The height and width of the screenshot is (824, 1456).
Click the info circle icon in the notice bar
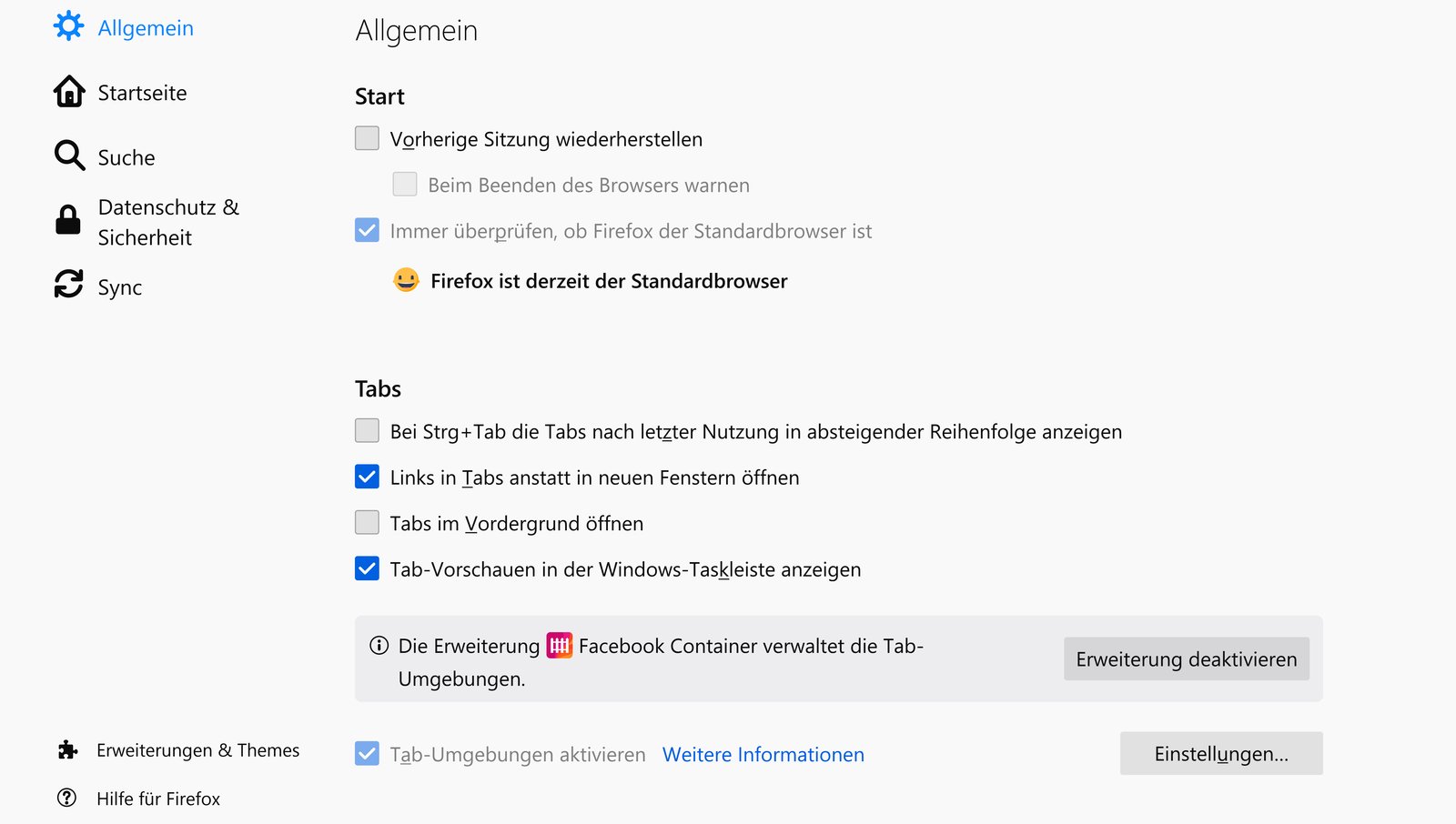(x=377, y=645)
